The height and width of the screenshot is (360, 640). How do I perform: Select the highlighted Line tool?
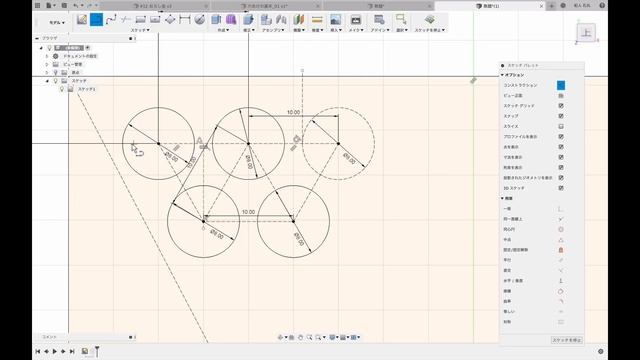(96, 19)
